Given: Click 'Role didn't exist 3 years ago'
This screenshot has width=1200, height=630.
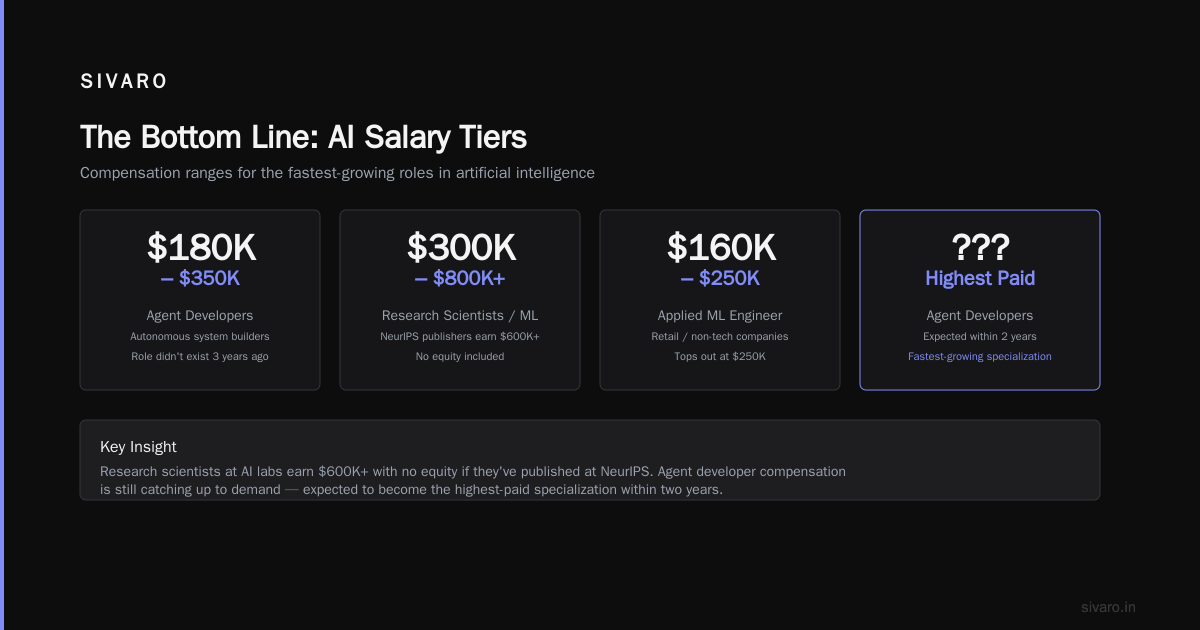Looking at the screenshot, I should [x=200, y=356].
